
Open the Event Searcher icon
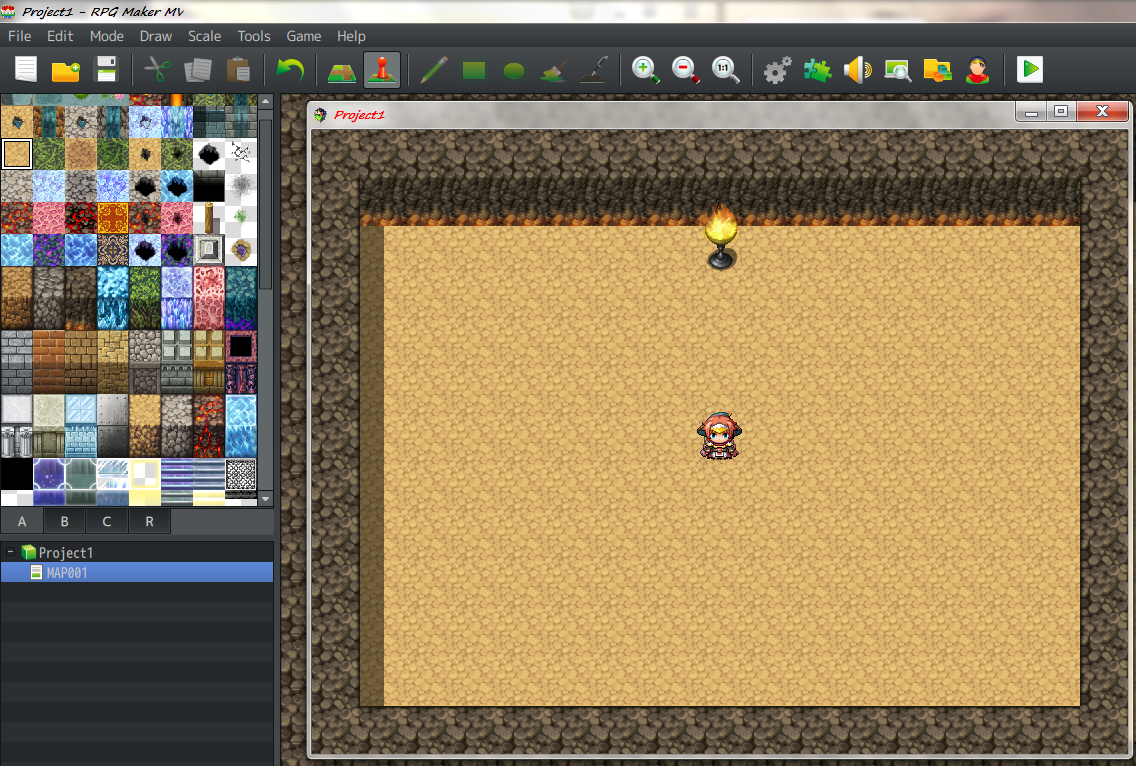pos(898,70)
